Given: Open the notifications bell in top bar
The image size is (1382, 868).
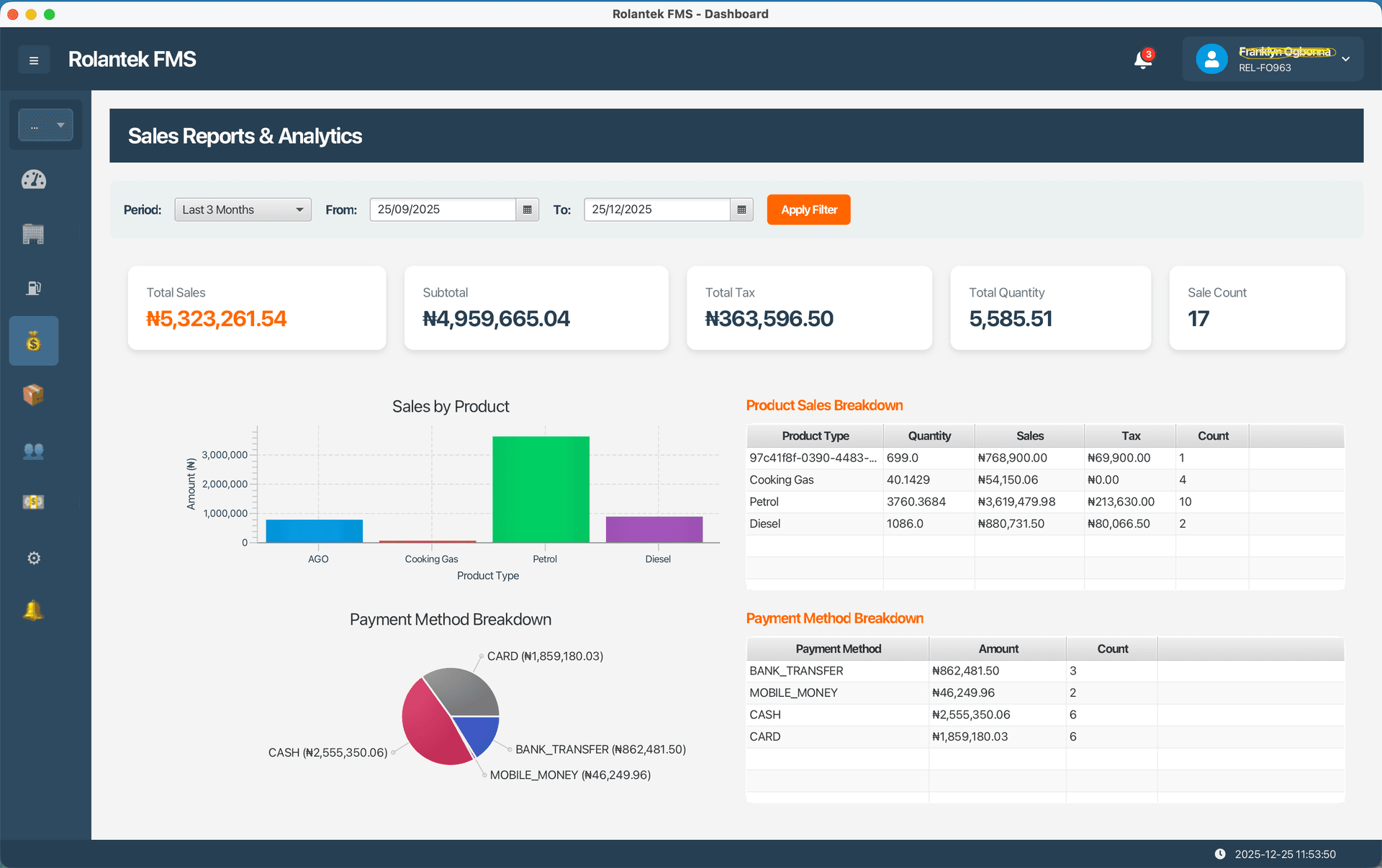Looking at the screenshot, I should [x=1142, y=60].
